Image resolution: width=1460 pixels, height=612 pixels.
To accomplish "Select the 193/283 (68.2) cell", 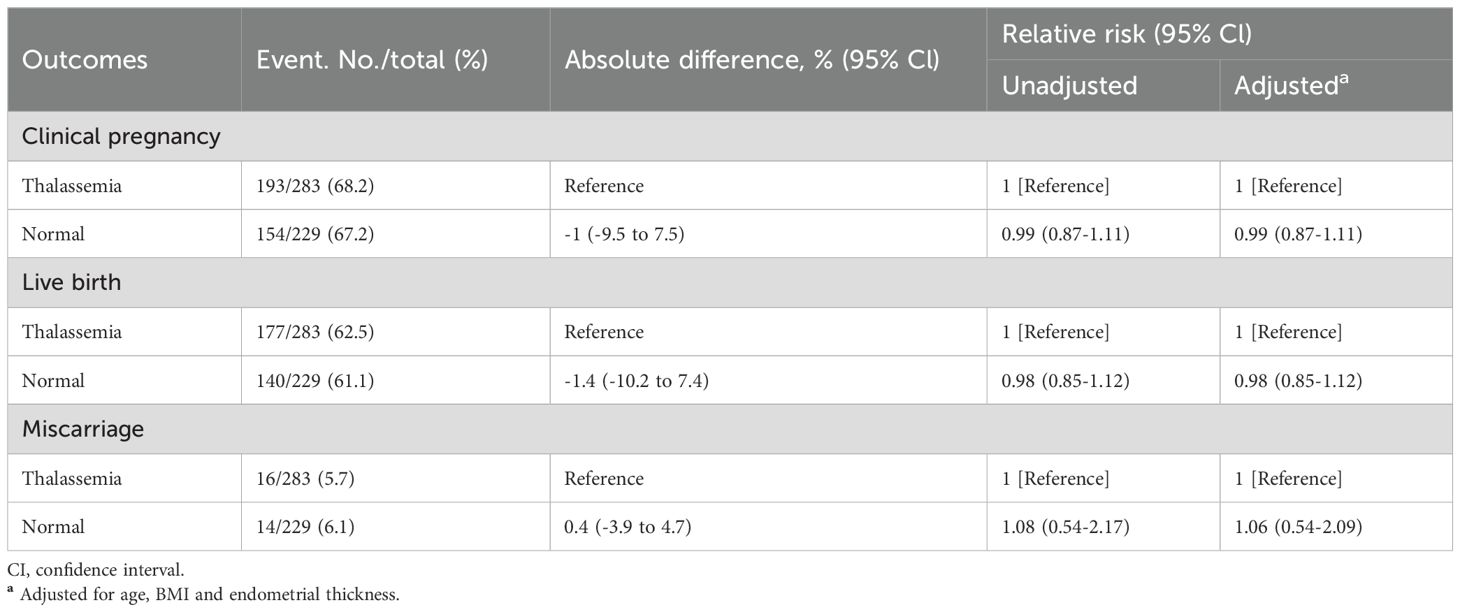I will tap(313, 186).
